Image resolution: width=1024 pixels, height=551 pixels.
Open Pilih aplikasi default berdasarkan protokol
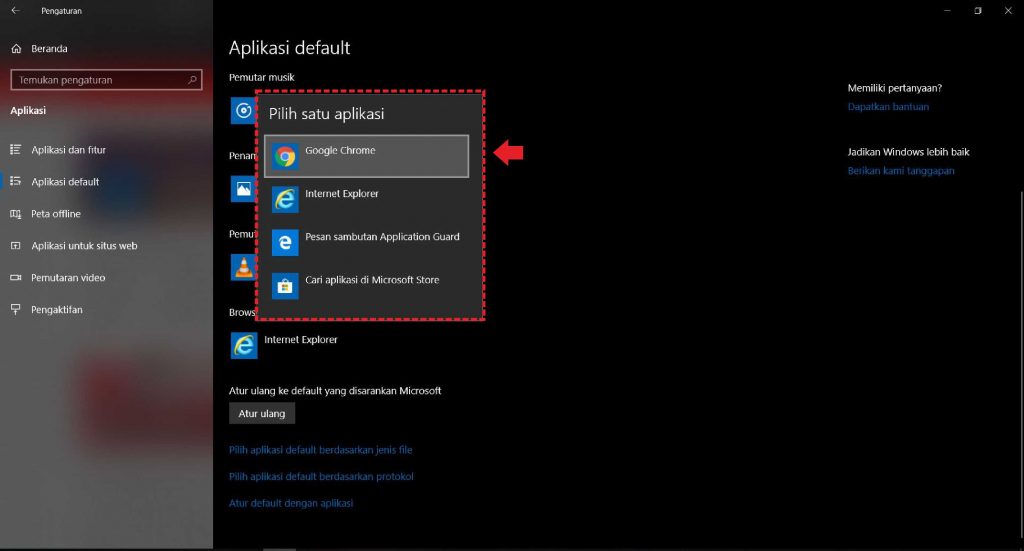point(321,477)
